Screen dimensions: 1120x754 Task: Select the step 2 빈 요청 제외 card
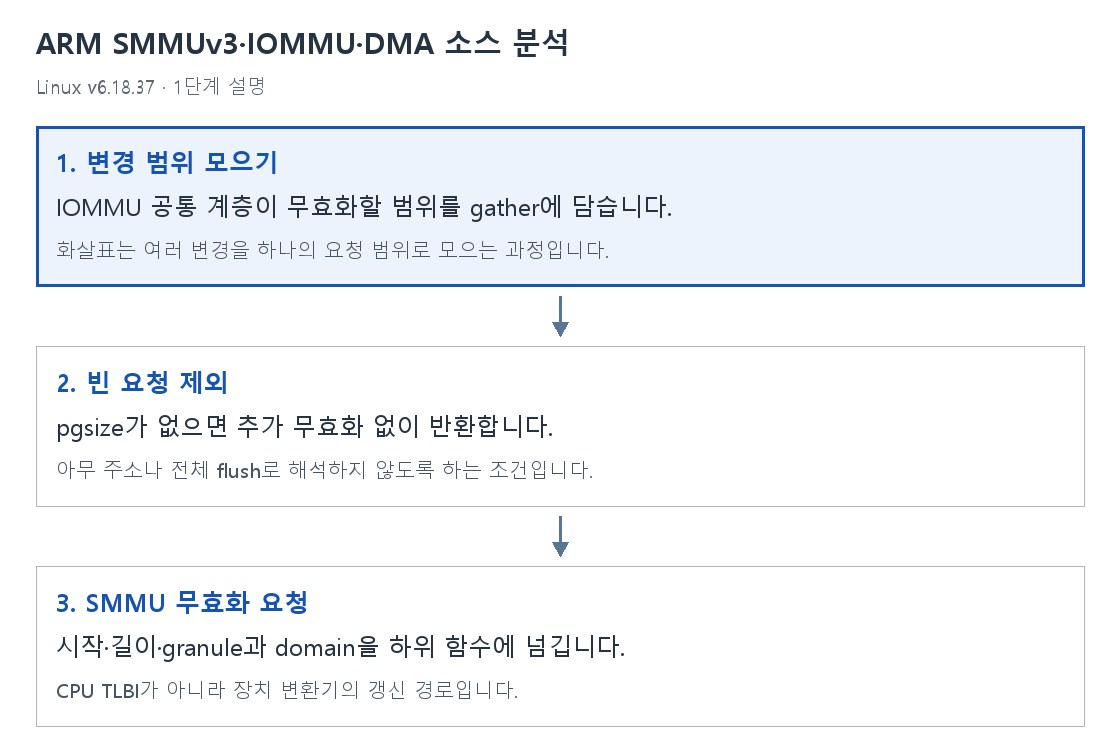[560, 426]
